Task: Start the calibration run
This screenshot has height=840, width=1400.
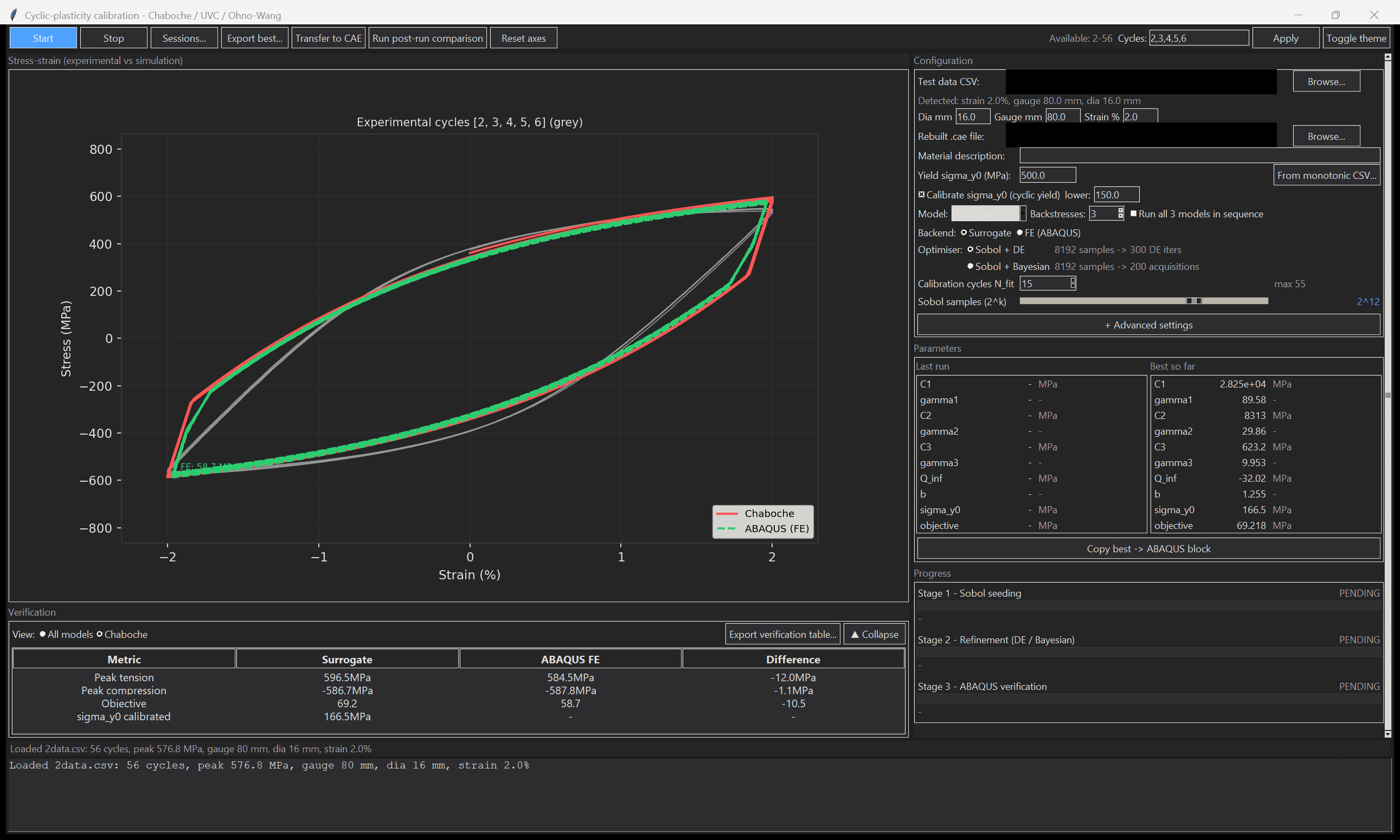Action: coord(43,38)
